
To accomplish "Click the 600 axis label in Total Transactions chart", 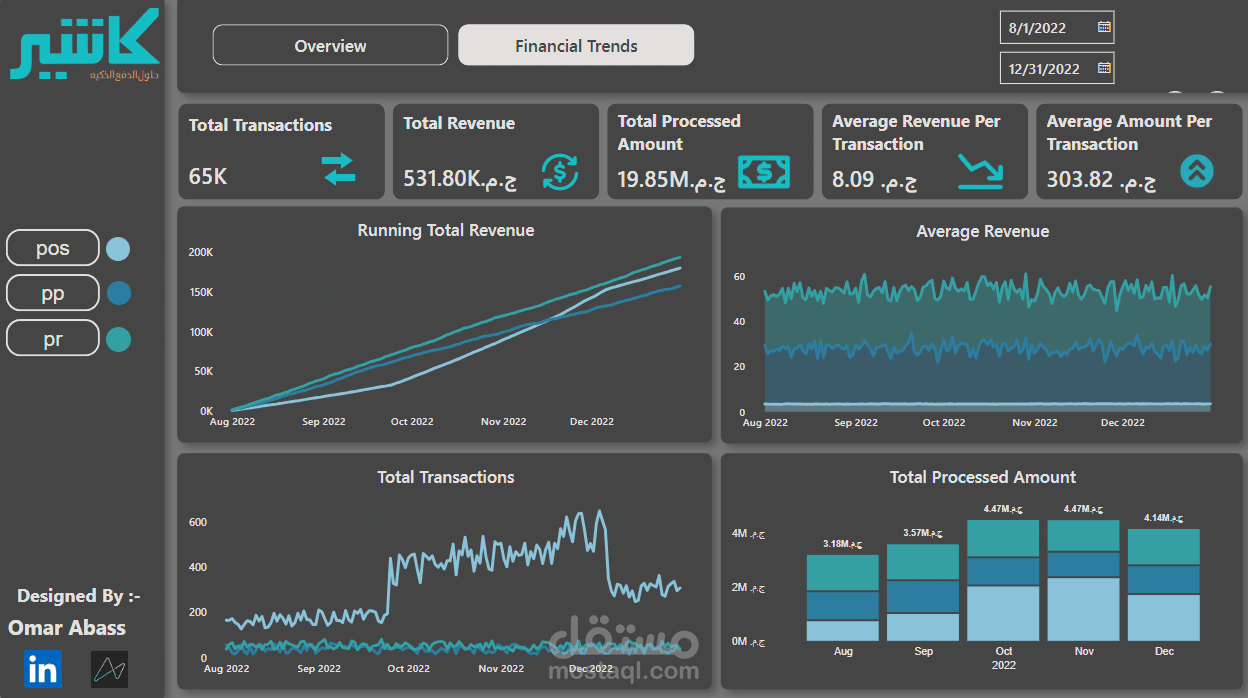I will pos(197,522).
